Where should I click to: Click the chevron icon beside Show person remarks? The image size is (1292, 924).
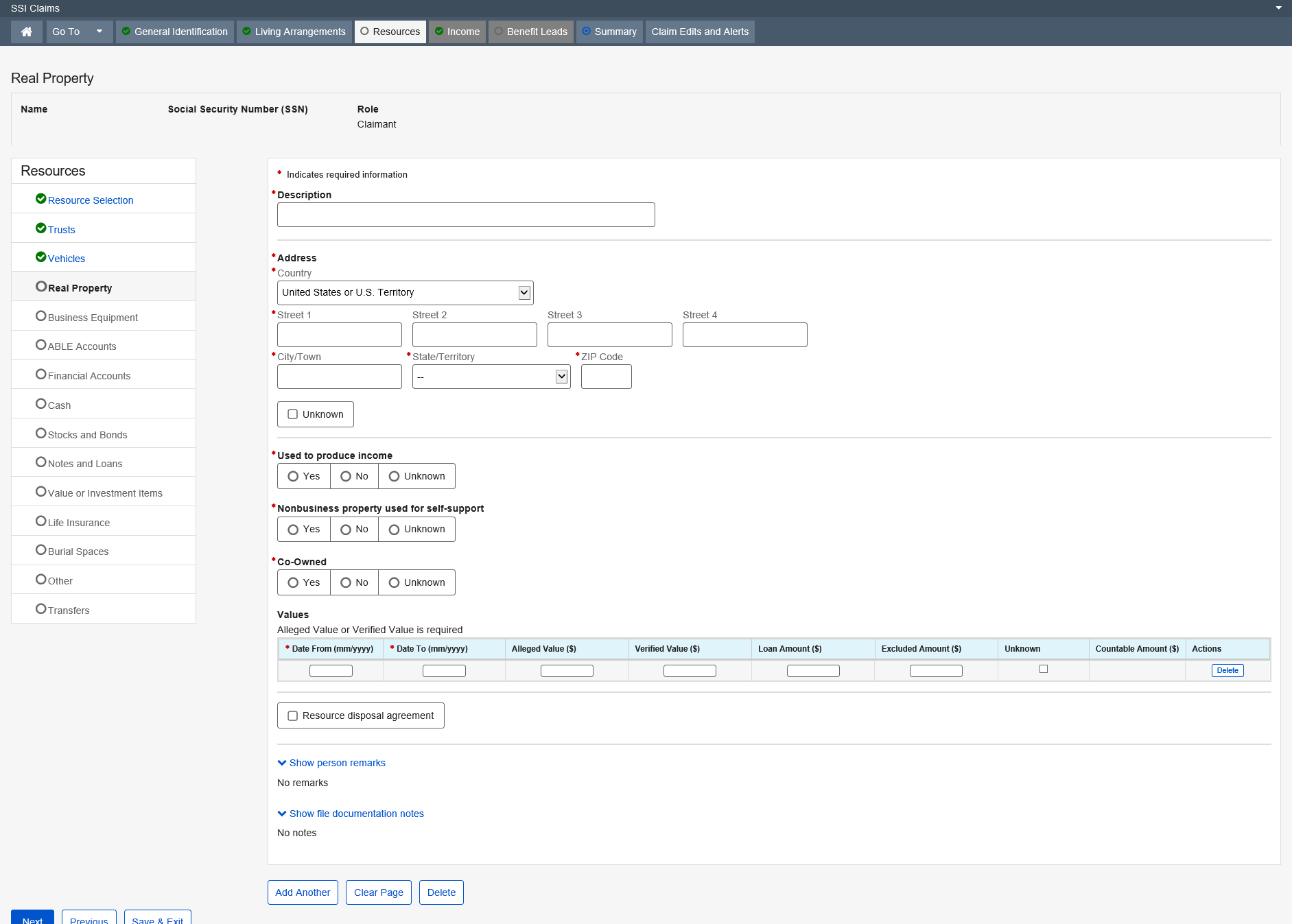(x=282, y=763)
